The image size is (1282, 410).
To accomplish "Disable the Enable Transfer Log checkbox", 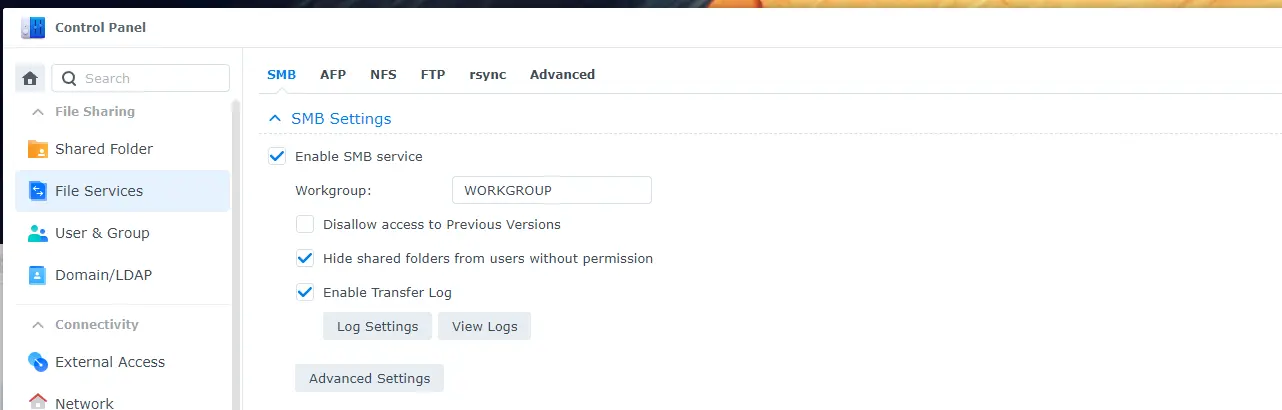I will point(305,293).
